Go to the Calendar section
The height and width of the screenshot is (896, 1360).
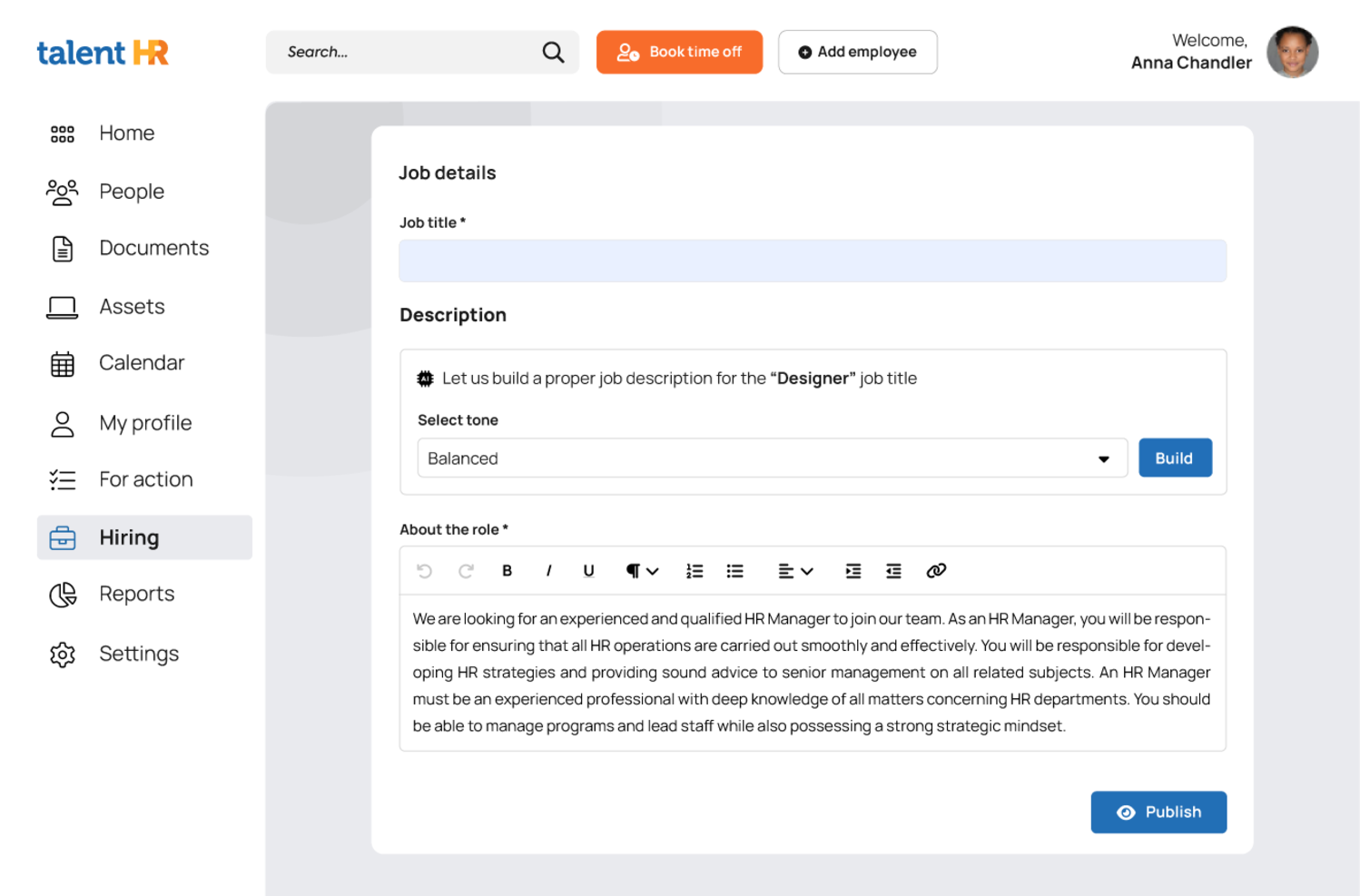(x=141, y=363)
